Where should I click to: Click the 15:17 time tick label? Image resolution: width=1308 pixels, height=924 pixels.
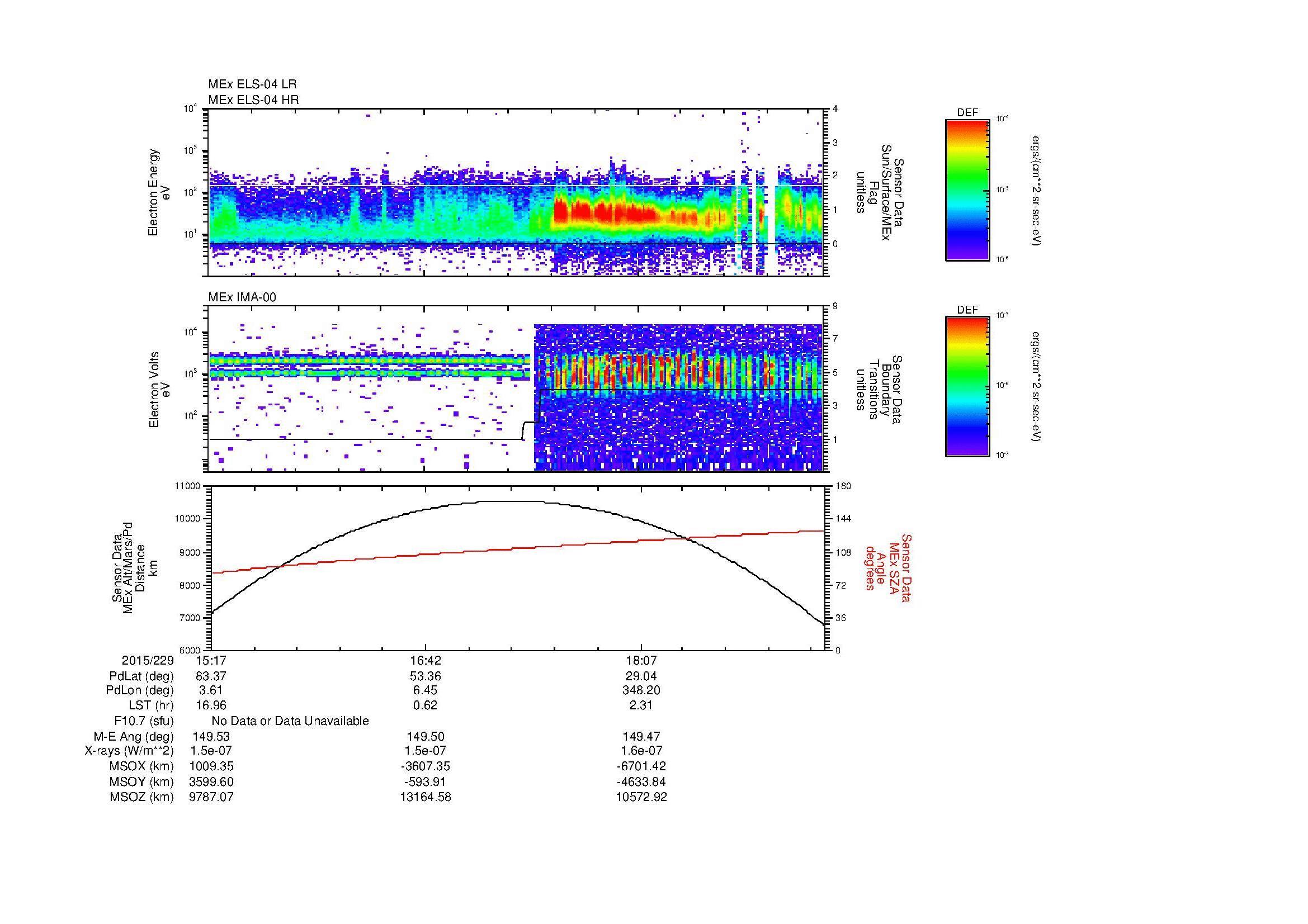(x=211, y=660)
